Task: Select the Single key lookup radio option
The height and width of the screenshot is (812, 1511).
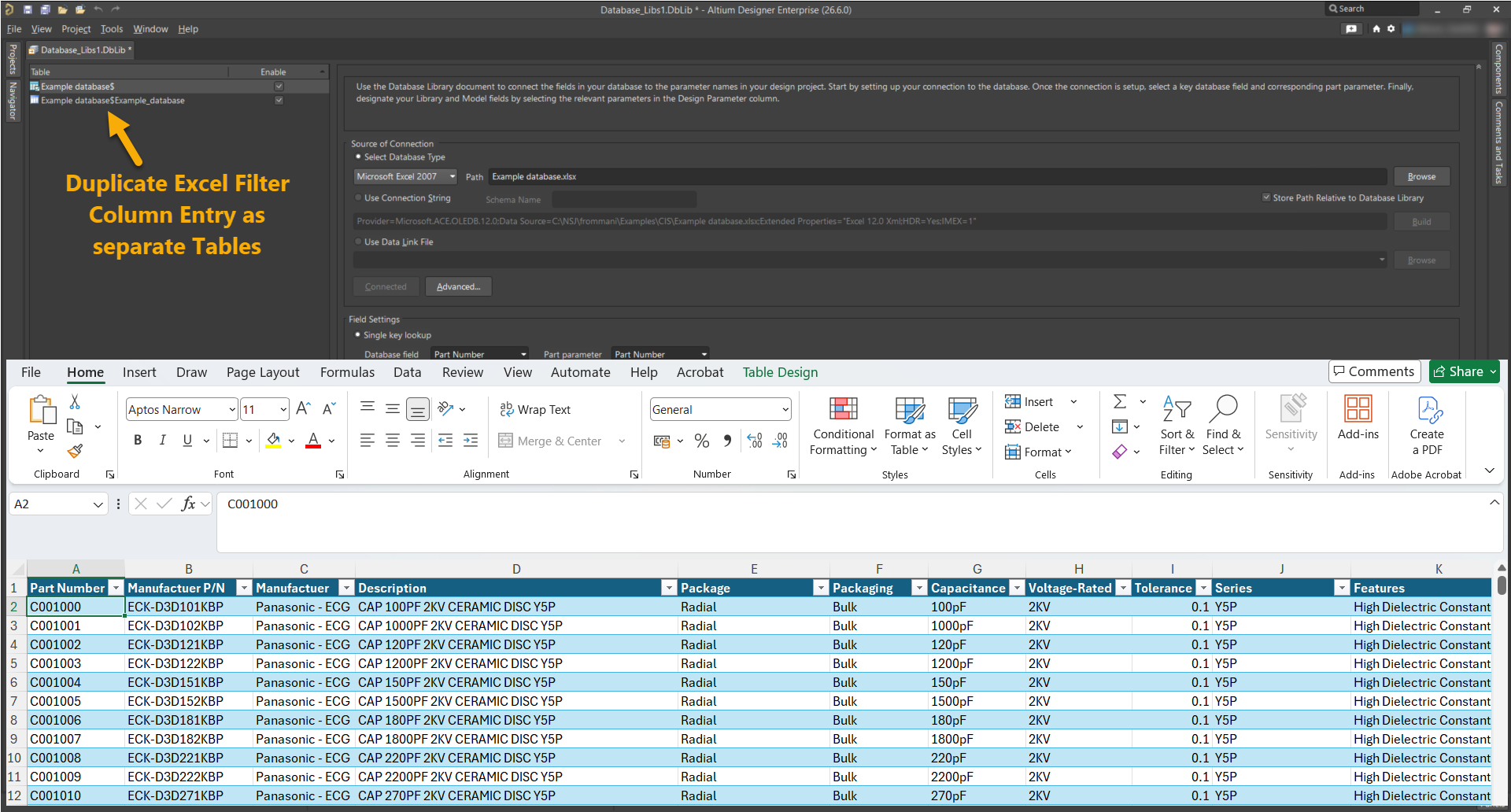Action: click(x=358, y=334)
